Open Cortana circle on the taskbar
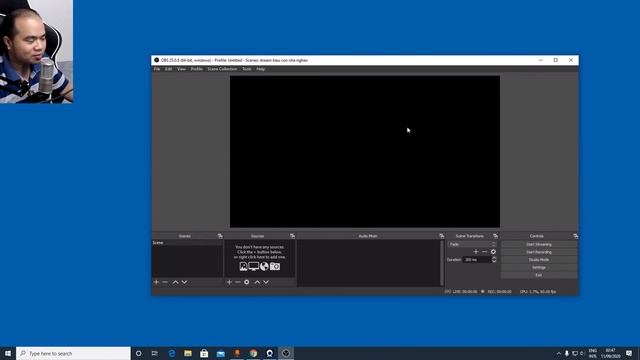The image size is (640, 360). [x=138, y=353]
